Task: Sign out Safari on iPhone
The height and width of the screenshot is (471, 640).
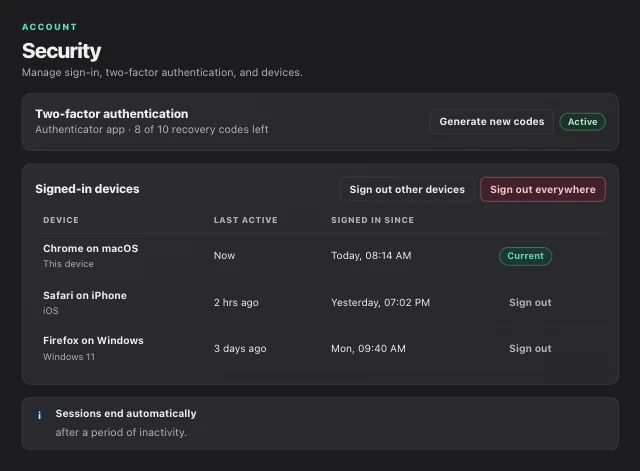Action: point(530,302)
